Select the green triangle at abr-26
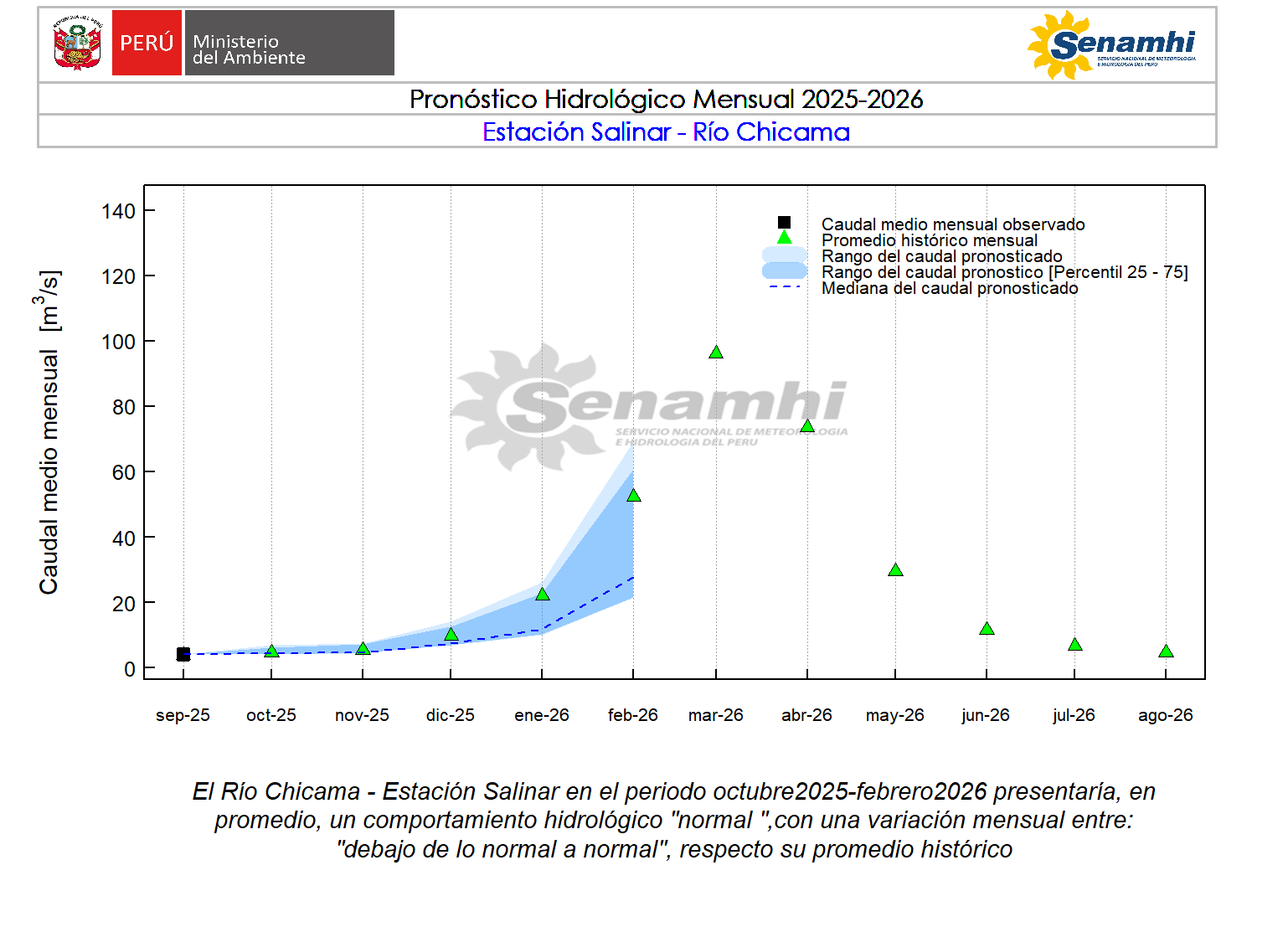This screenshot has width=1288, height=927. pyautogui.click(x=807, y=426)
